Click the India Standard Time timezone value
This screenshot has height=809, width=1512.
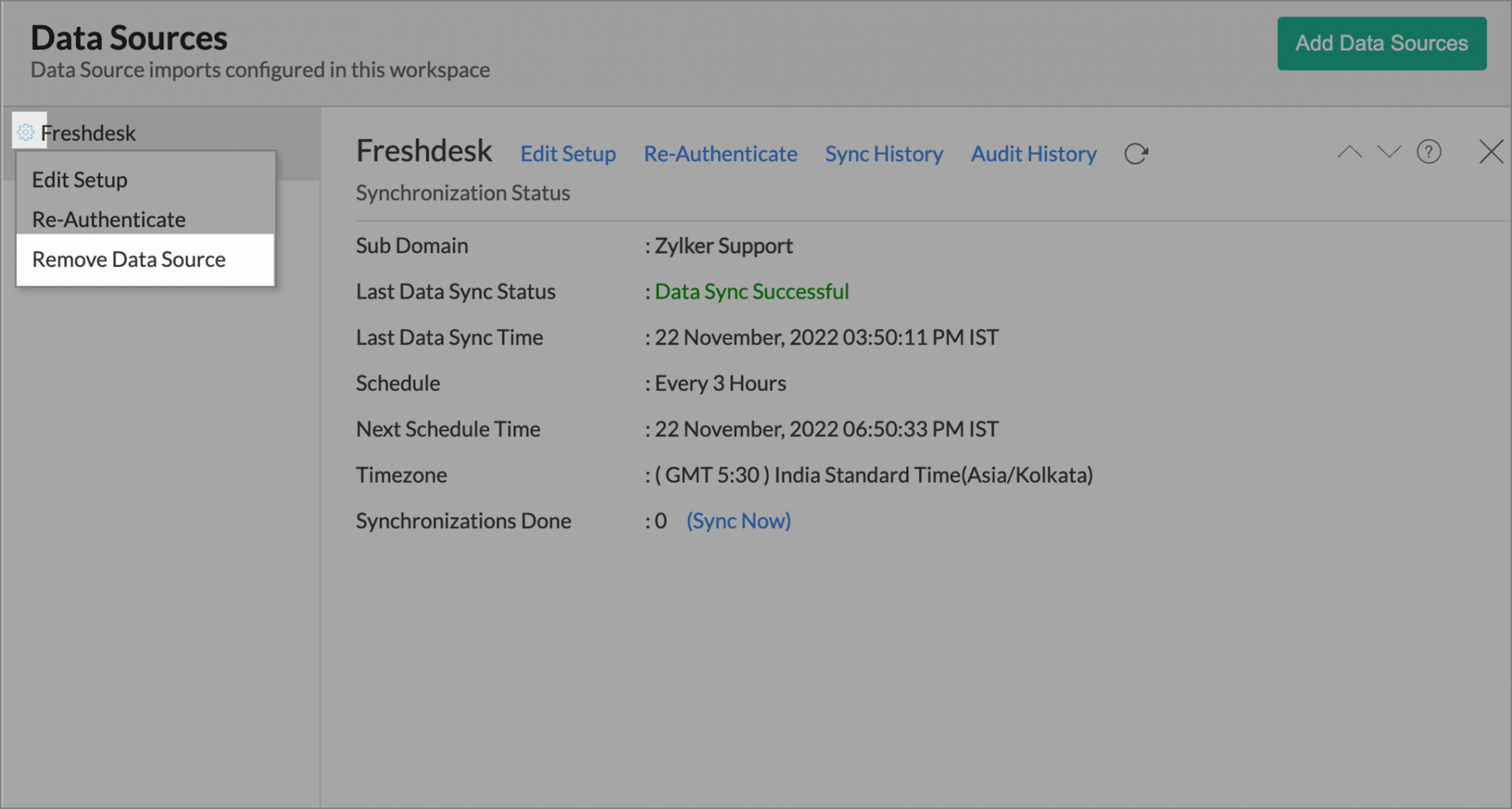coord(874,475)
